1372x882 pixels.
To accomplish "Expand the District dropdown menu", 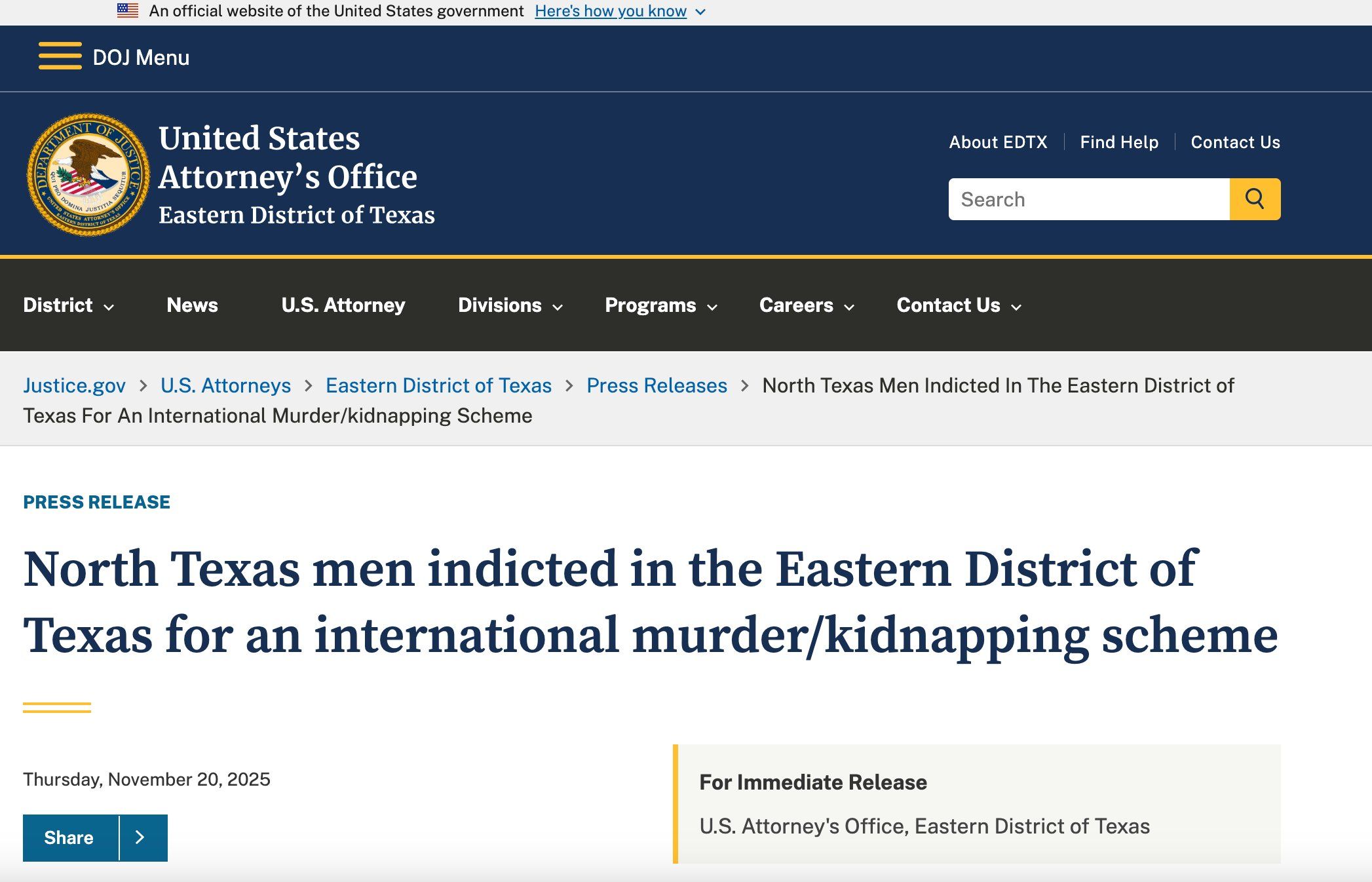I will tap(69, 305).
